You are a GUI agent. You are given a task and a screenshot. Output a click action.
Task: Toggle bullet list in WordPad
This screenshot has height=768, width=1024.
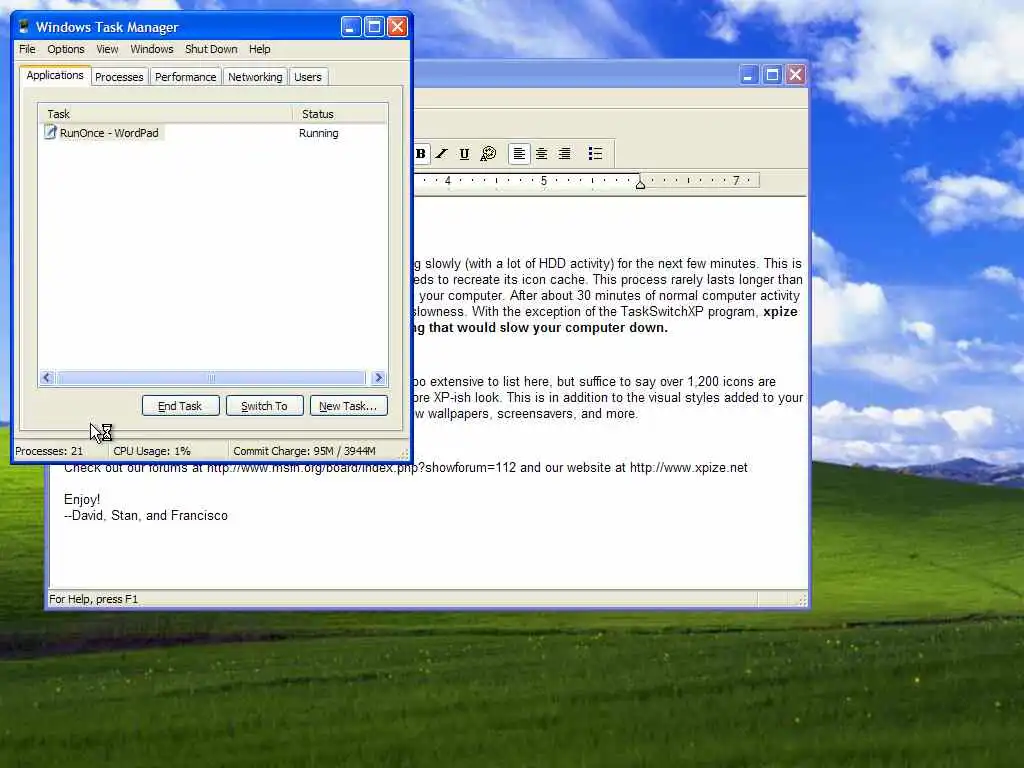(x=595, y=154)
